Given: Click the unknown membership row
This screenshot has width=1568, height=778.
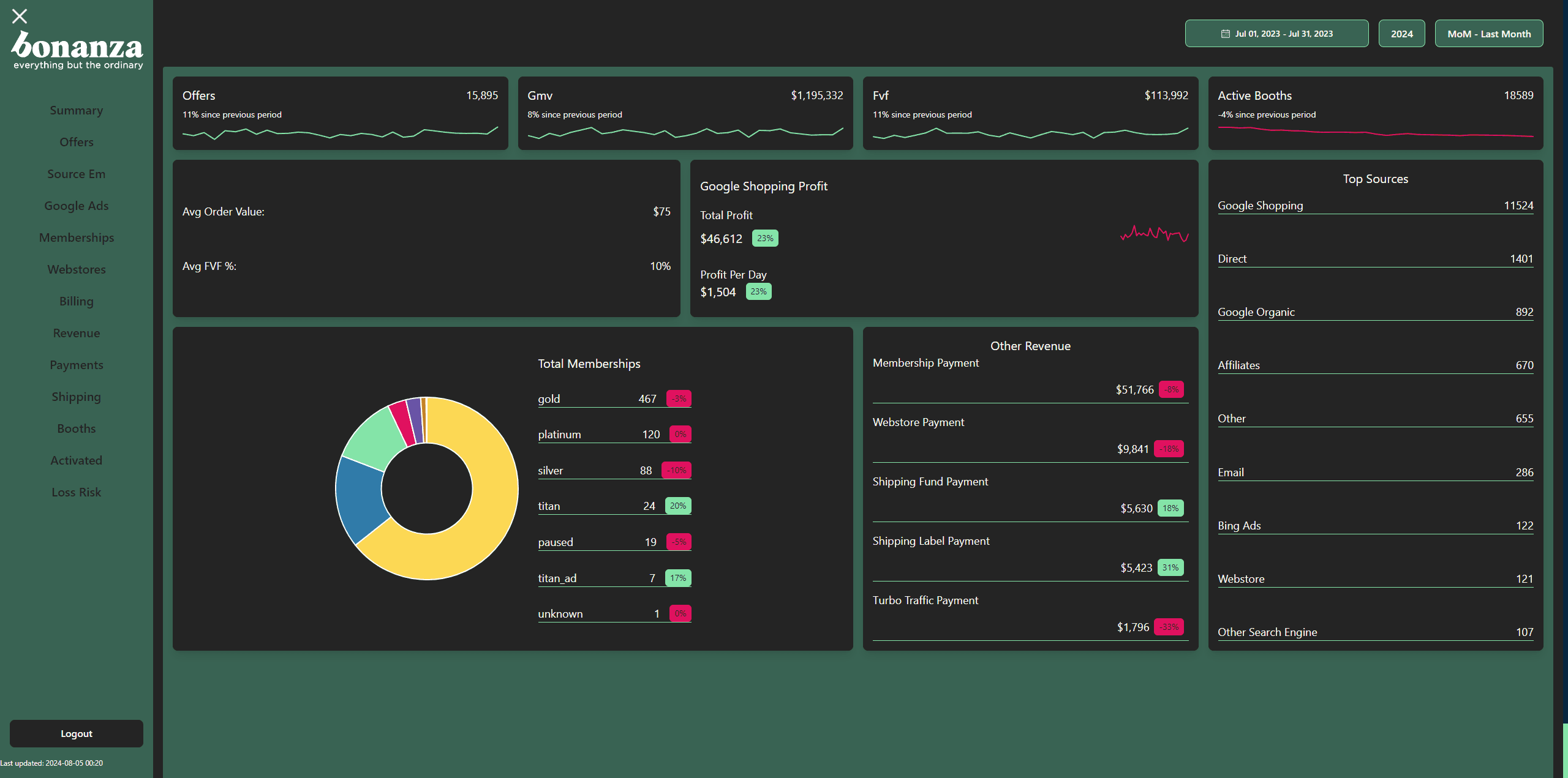Looking at the screenshot, I should click(614, 614).
